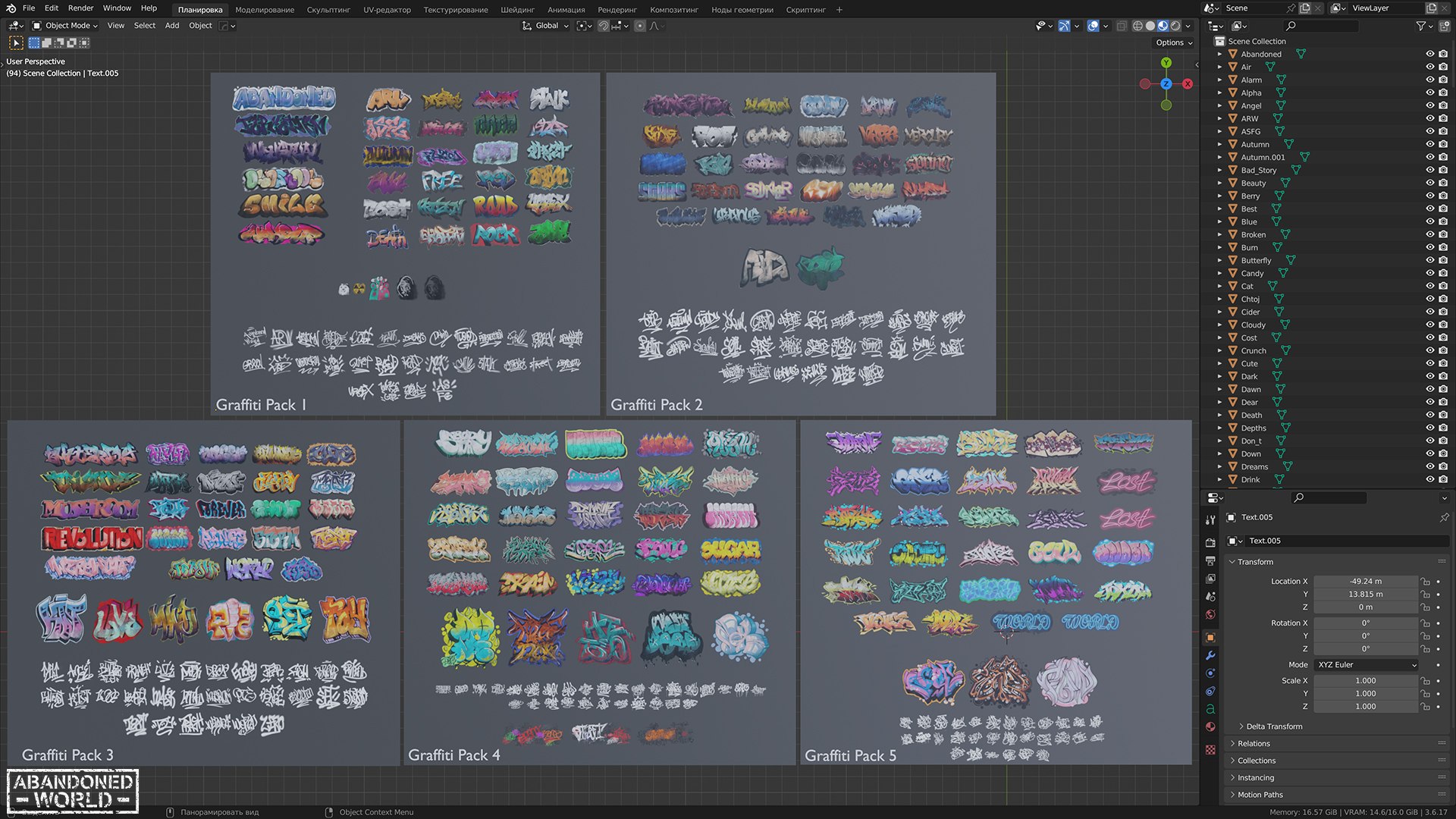Open the Object Mode dropdown
1456x819 pixels.
(65, 26)
